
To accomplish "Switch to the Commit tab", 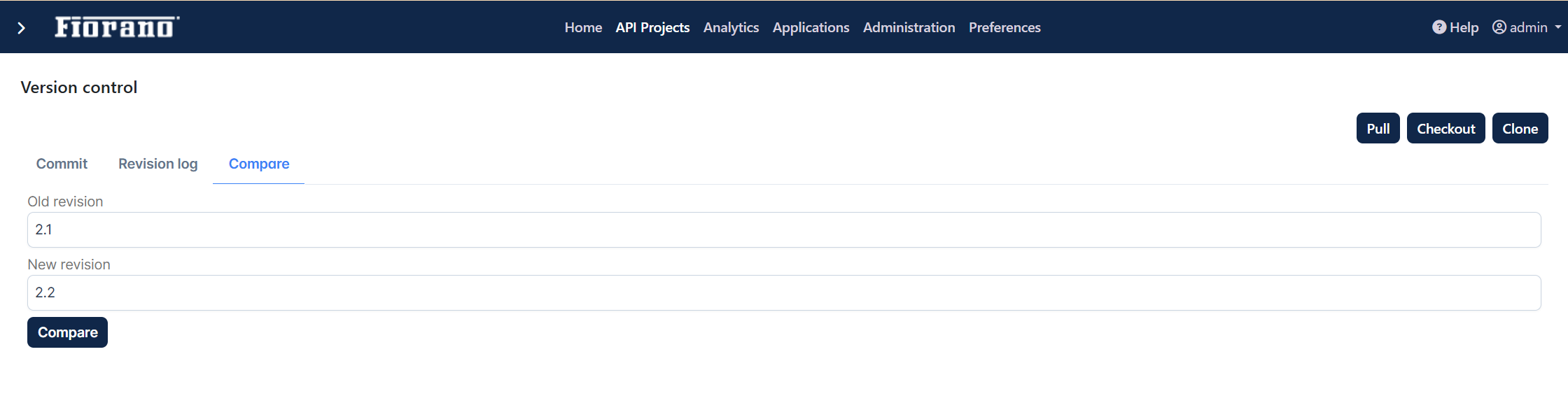I will 62,164.
